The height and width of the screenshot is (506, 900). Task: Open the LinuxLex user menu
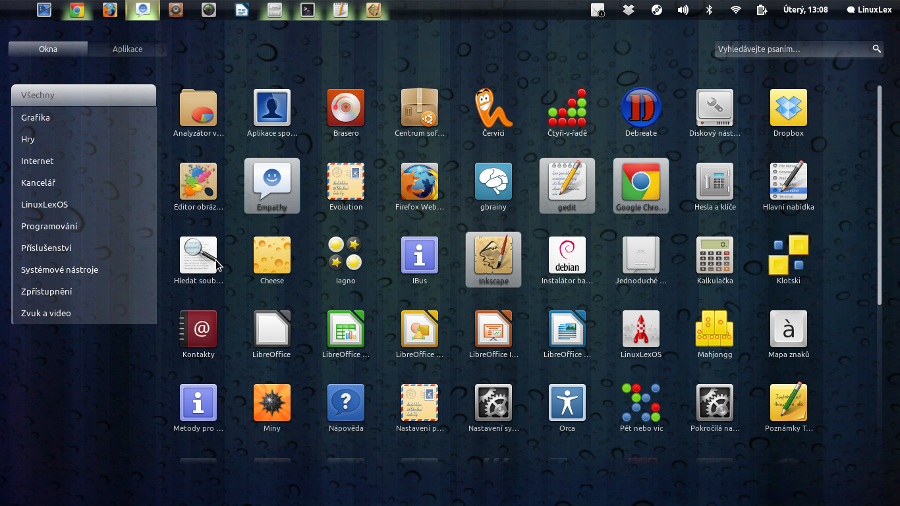coord(868,10)
